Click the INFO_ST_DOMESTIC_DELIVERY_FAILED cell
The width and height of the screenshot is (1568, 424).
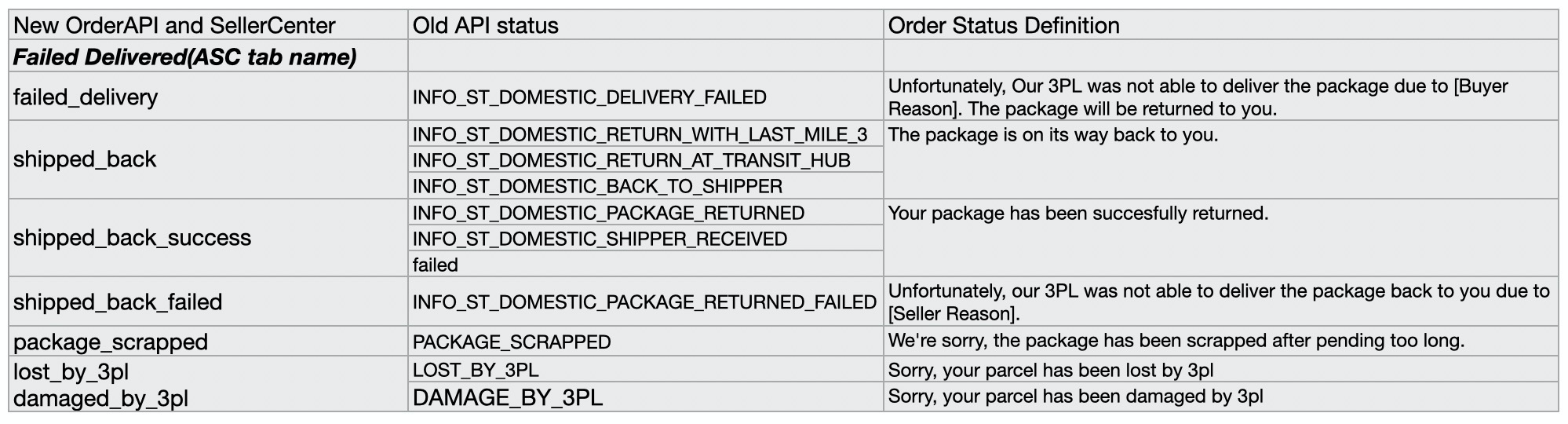[x=646, y=97]
